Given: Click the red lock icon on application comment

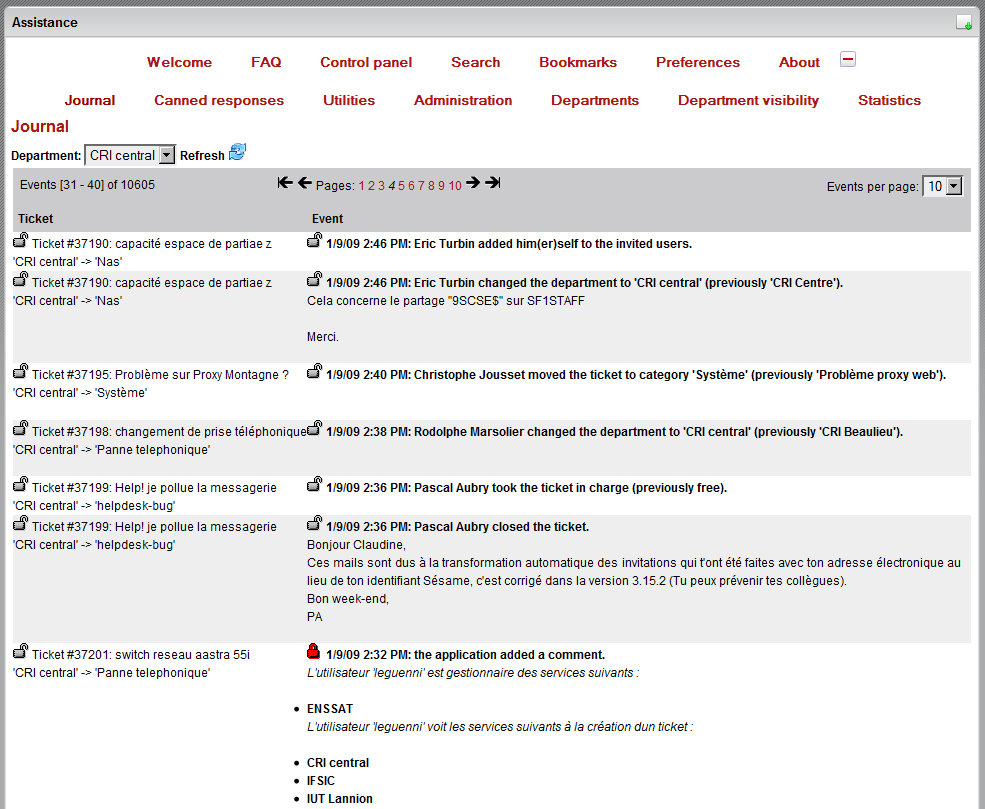Looking at the screenshot, I should tap(314, 652).
